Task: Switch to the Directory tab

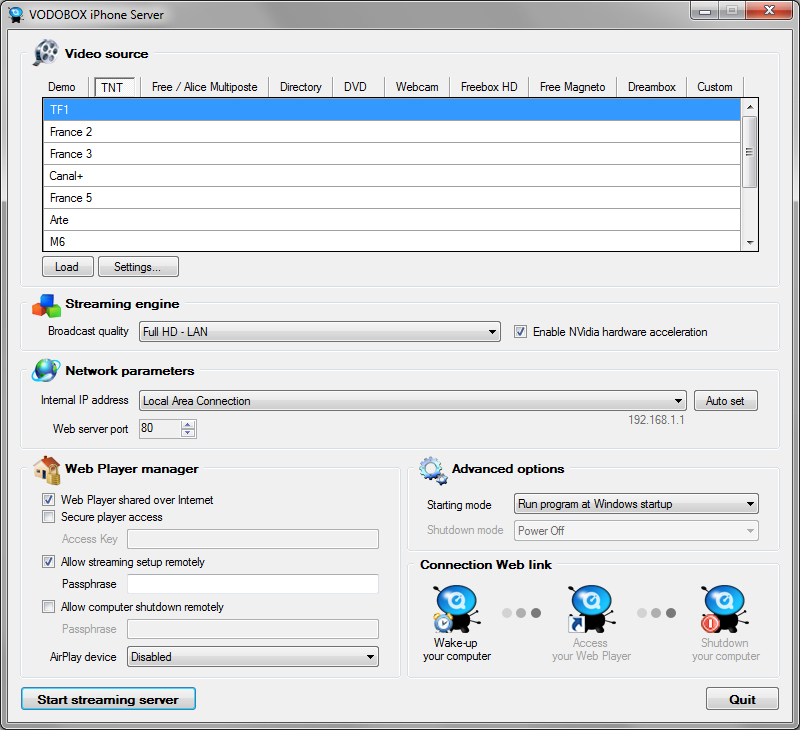Action: pyautogui.click(x=301, y=87)
